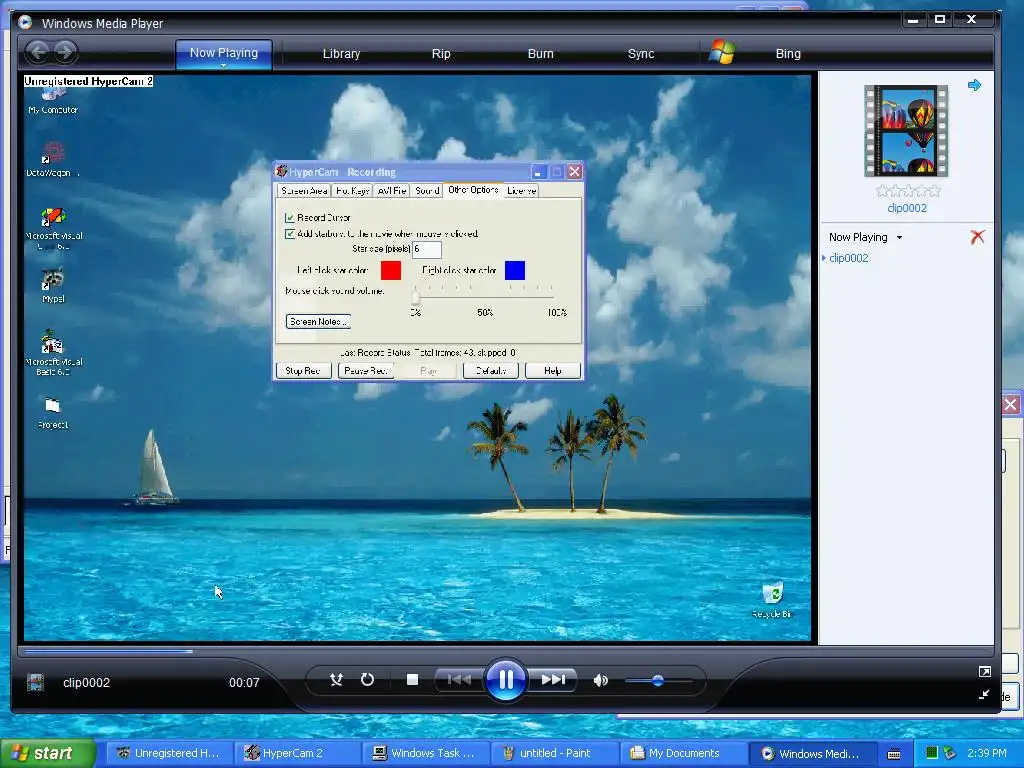
Task: Click the blue right click star color
Action: (x=515, y=270)
